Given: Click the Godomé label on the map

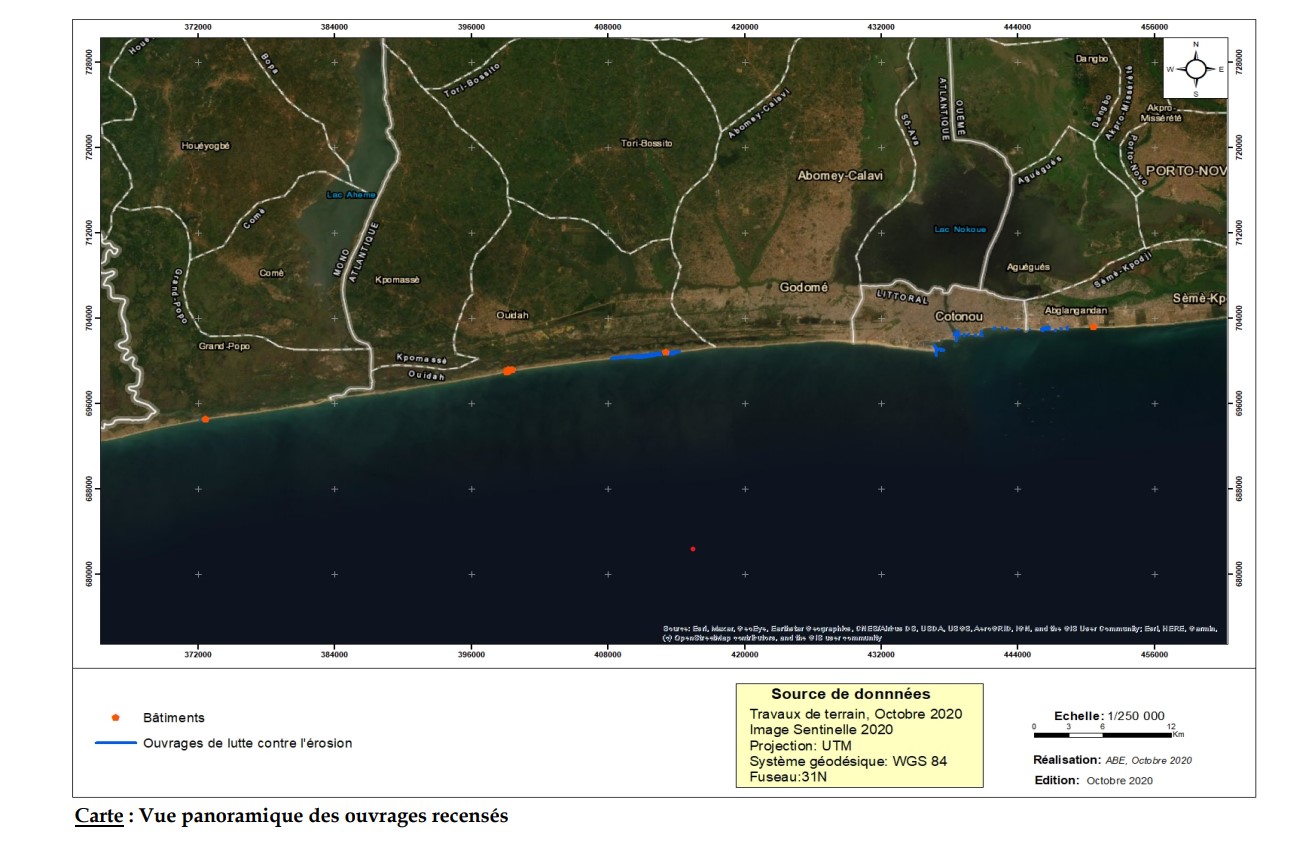Looking at the screenshot, I should (x=804, y=288).
